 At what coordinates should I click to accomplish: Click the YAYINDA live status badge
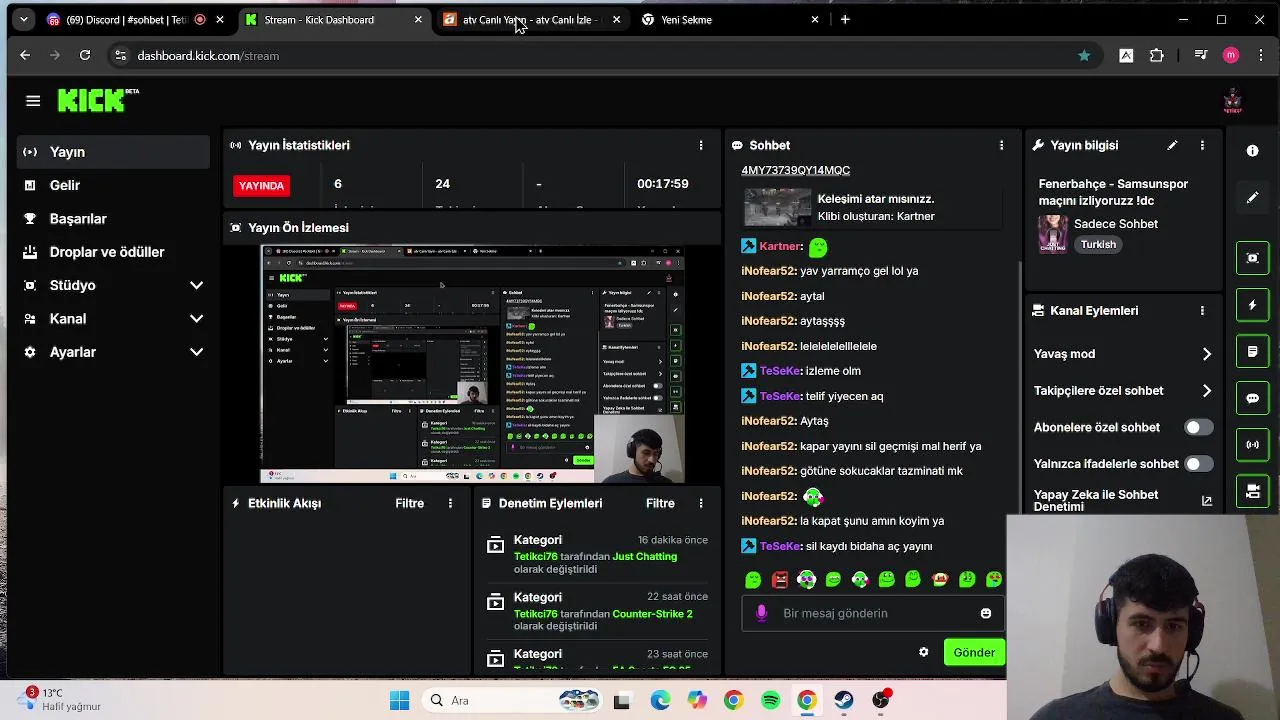coord(261,185)
